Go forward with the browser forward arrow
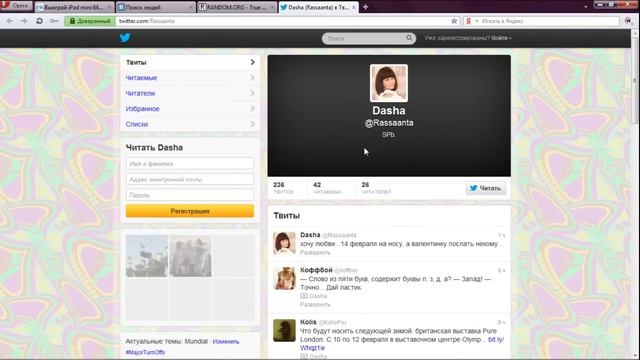Viewport: 640px width, 360px height. click(24, 21)
